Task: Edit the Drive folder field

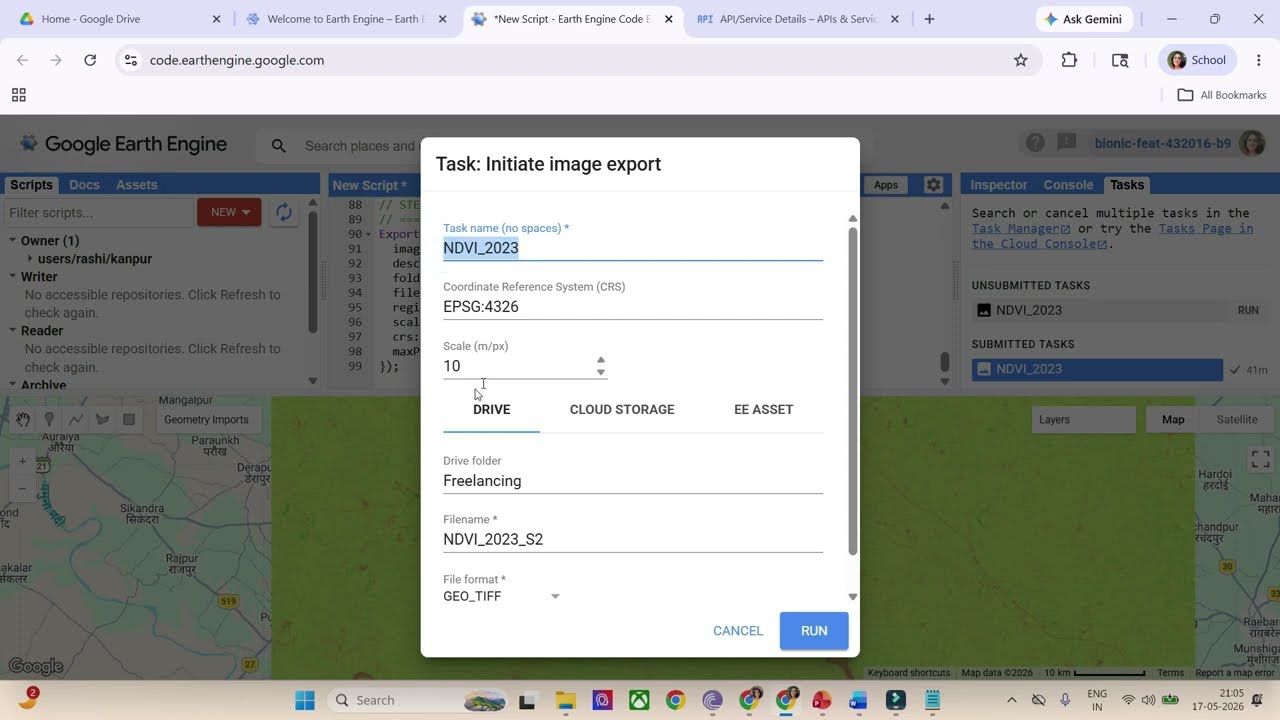Action: (x=633, y=481)
